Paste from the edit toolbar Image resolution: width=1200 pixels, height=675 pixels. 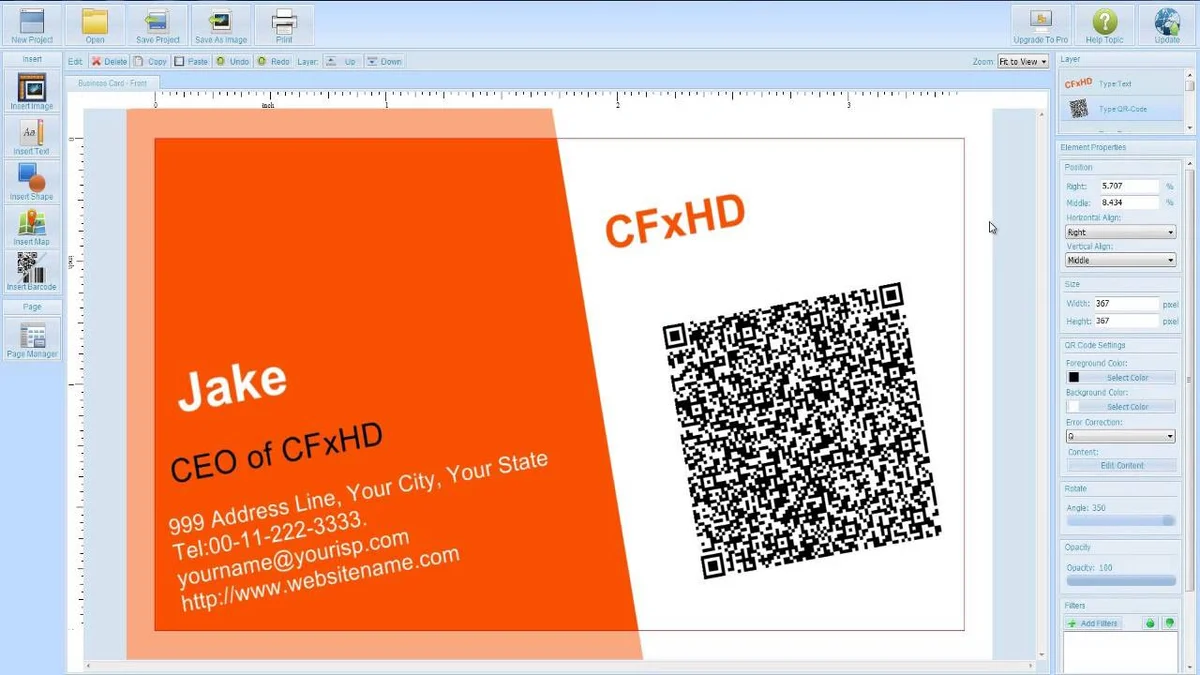(x=192, y=61)
